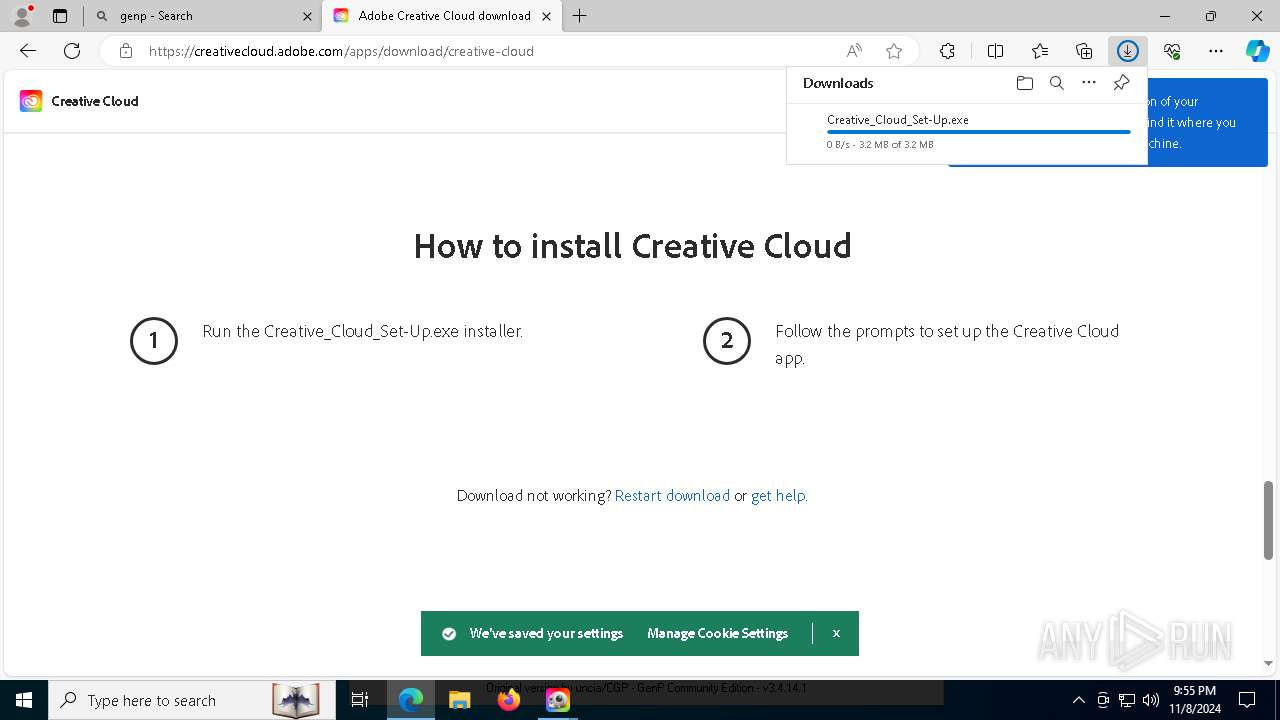Viewport: 1280px width, 720px height.
Task: Open the tab actions menu icon
Action: point(60,16)
